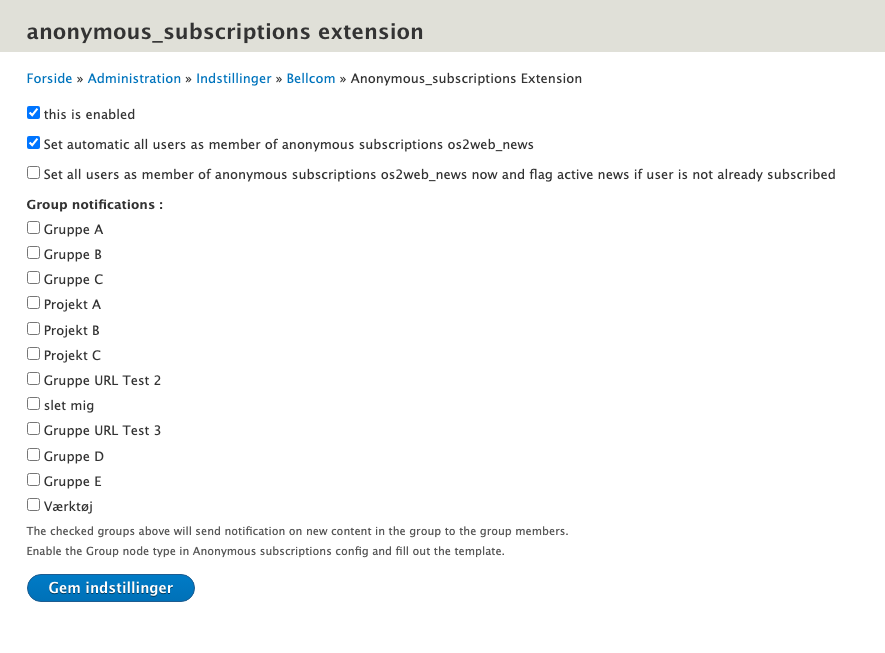Click the Gem indstillinger button

click(110, 587)
